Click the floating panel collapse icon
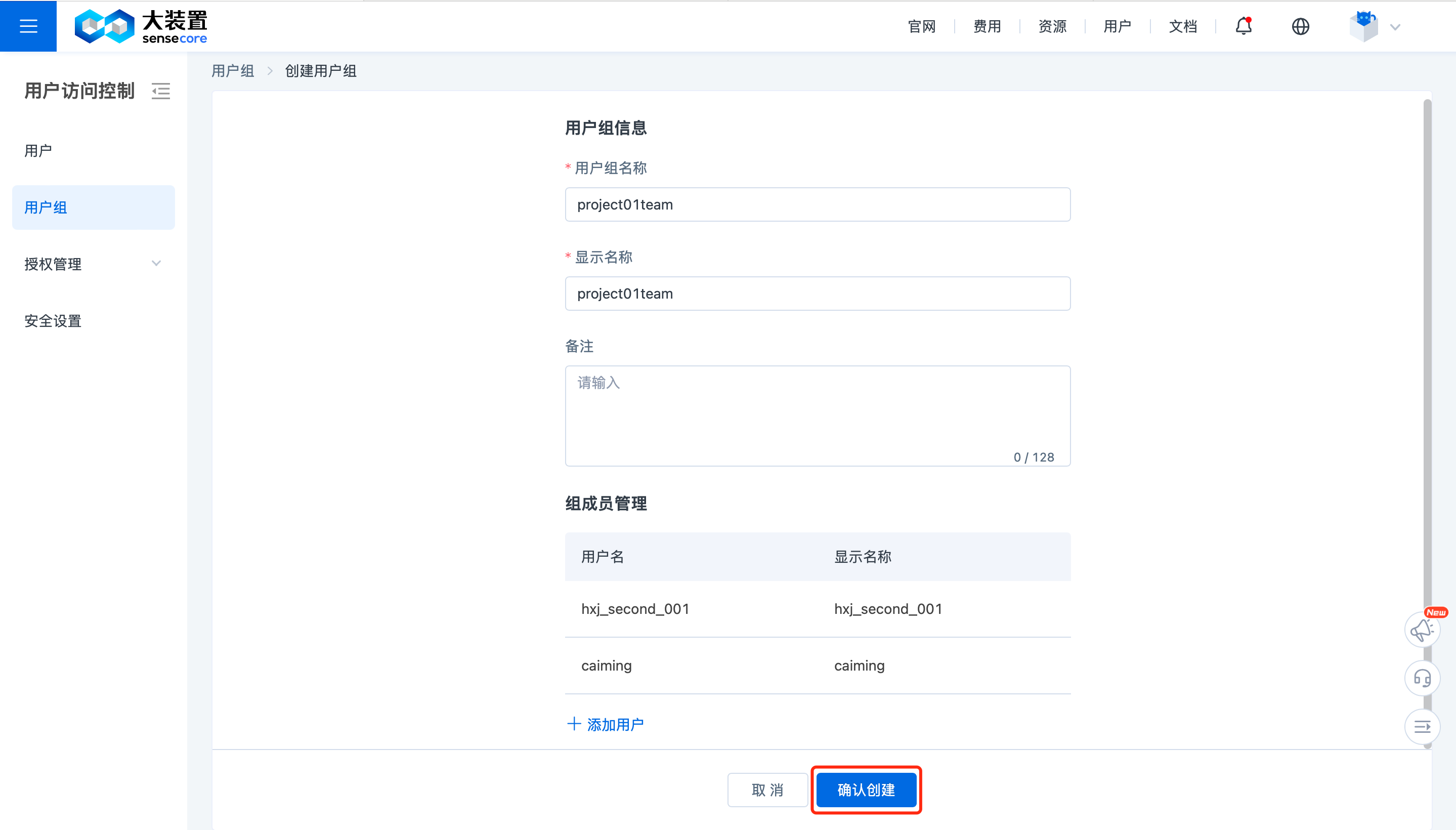The height and width of the screenshot is (830, 1456). pos(1422,727)
